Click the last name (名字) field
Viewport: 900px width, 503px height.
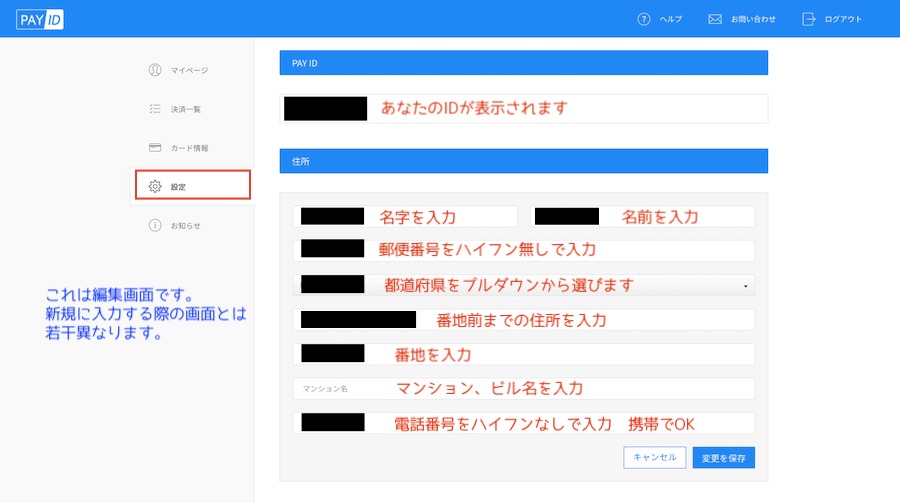405,216
